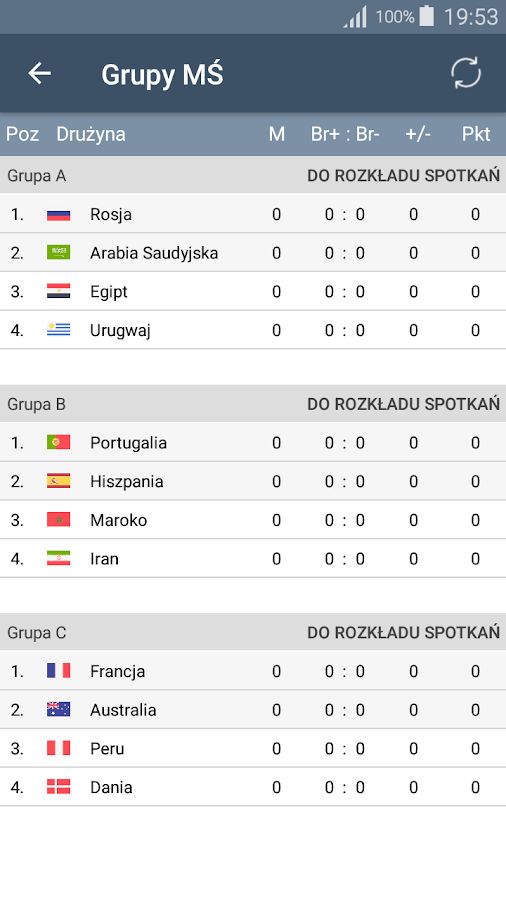Open Grupa A match schedule link
The height and width of the screenshot is (900, 506).
[x=403, y=176]
